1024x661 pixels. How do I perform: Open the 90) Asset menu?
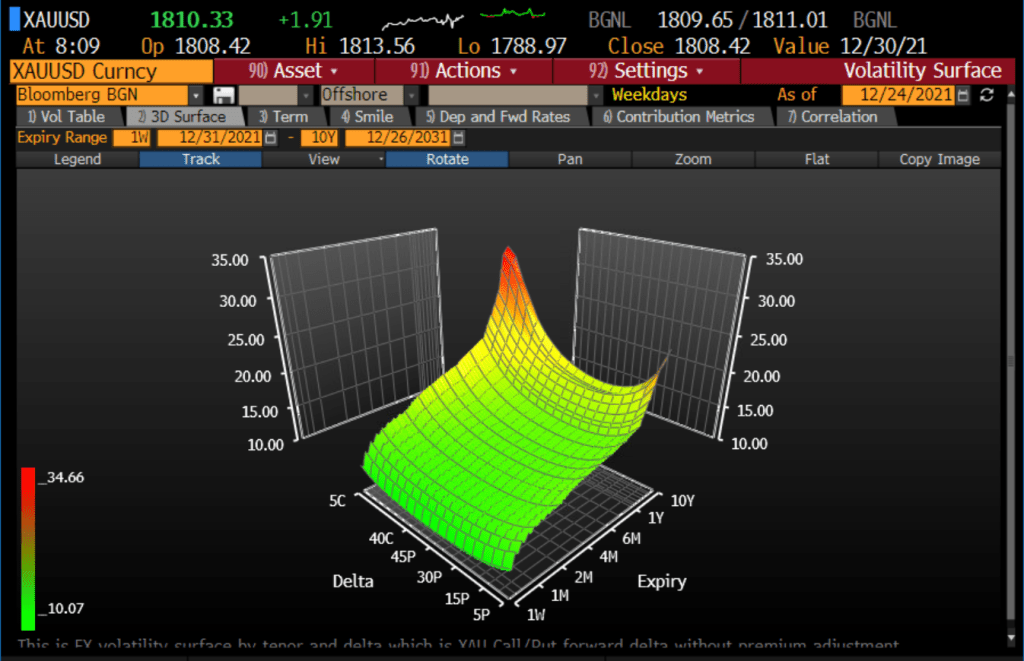(x=293, y=71)
